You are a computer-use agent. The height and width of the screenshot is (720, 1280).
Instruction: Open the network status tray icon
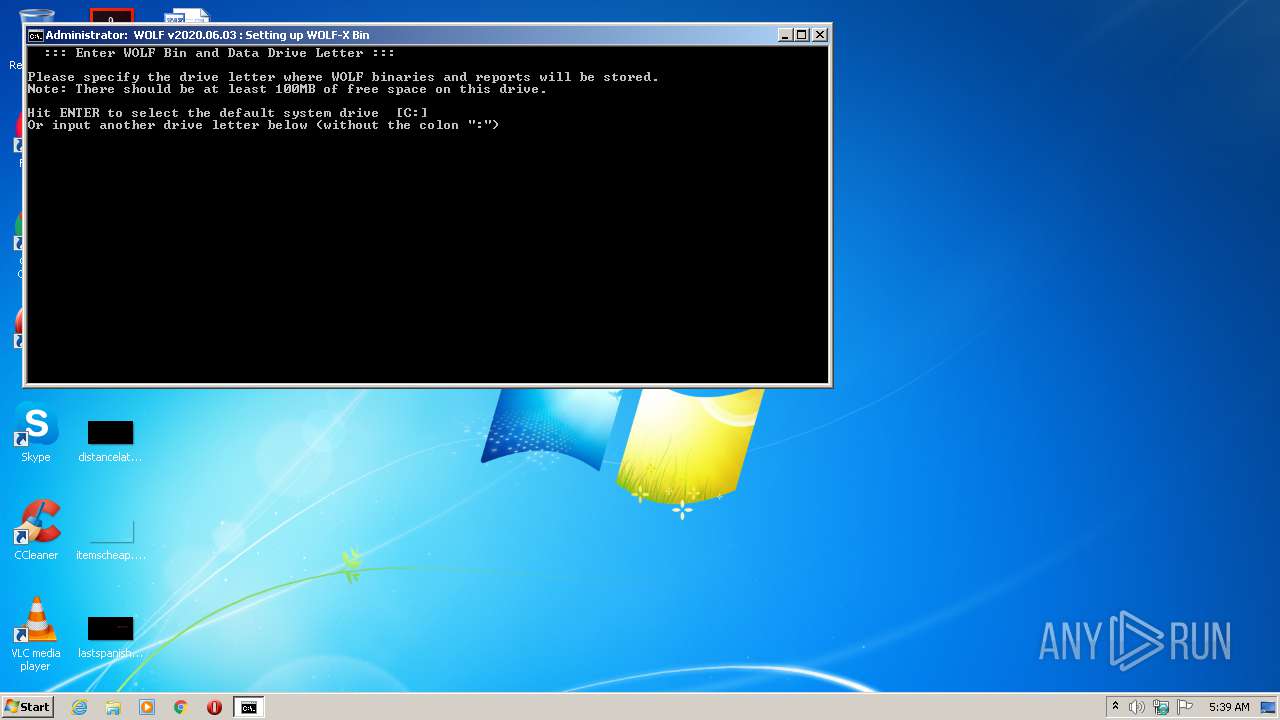click(x=1161, y=707)
